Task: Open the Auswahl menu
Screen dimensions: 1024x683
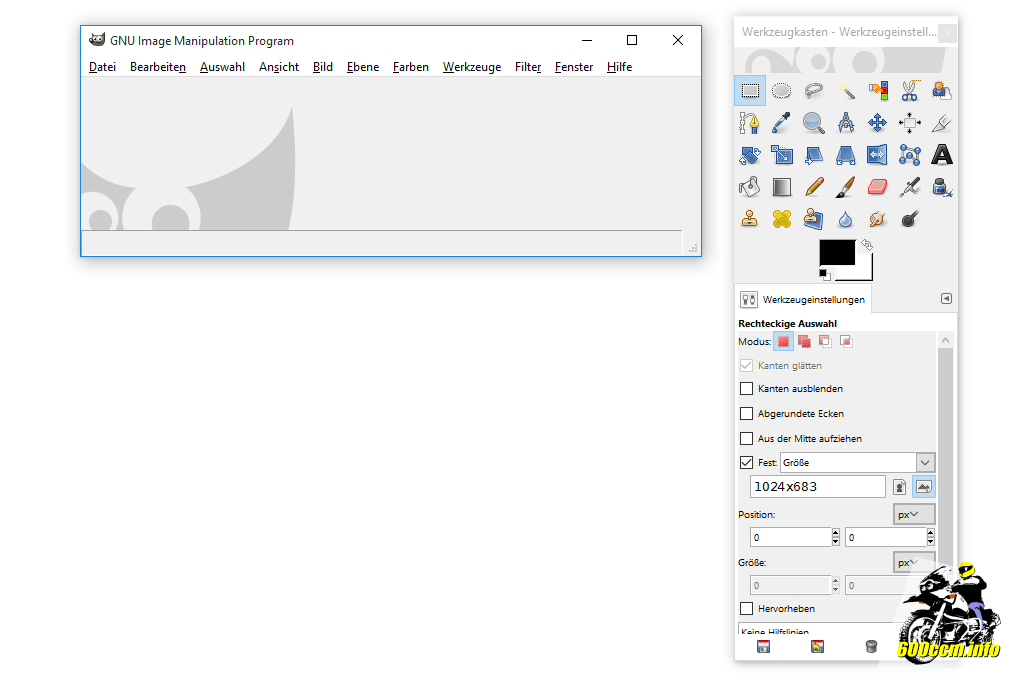Action: coord(222,67)
